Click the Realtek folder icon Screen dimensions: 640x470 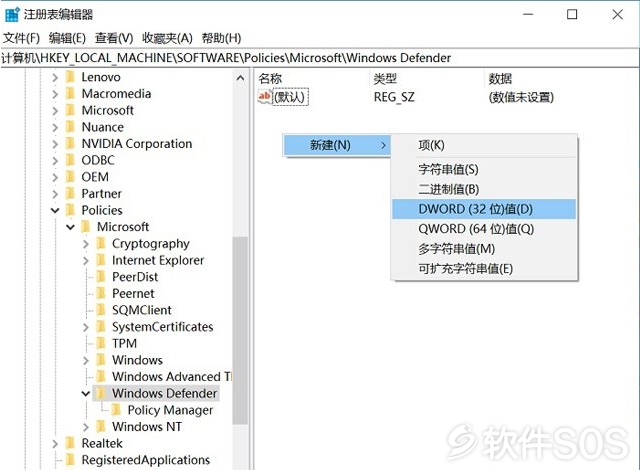[x=71, y=443]
